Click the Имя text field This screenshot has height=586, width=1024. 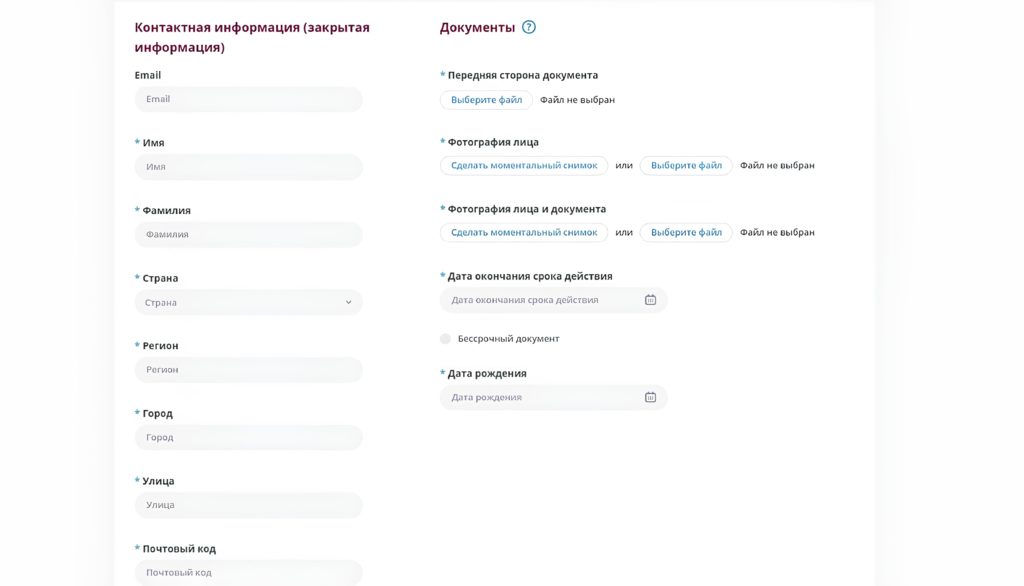tap(248, 167)
